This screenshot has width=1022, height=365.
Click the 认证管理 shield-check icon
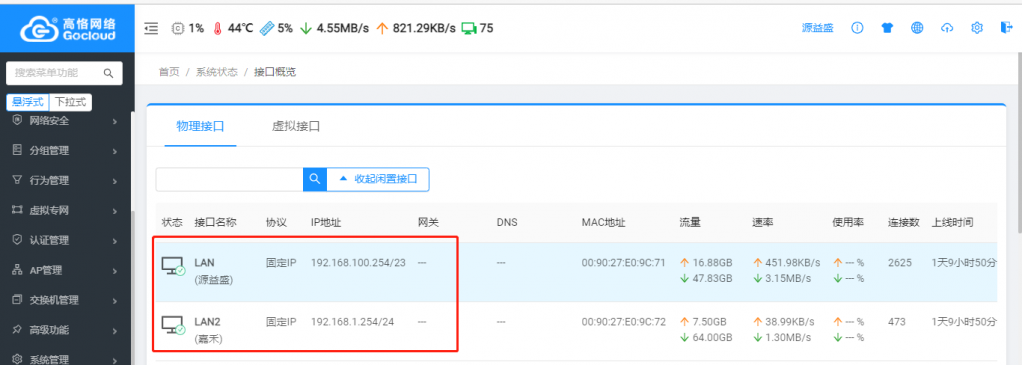pyautogui.click(x=18, y=239)
